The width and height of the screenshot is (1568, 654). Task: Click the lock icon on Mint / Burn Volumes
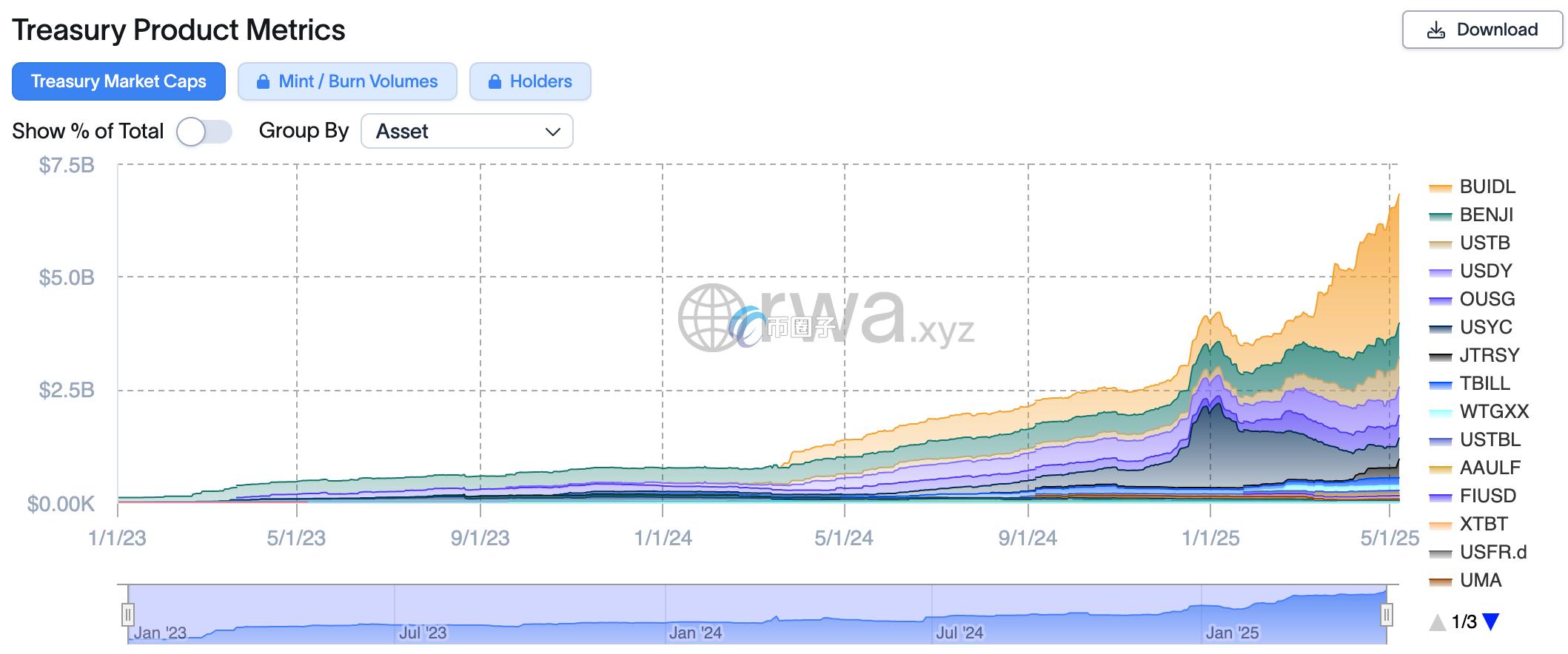(263, 82)
